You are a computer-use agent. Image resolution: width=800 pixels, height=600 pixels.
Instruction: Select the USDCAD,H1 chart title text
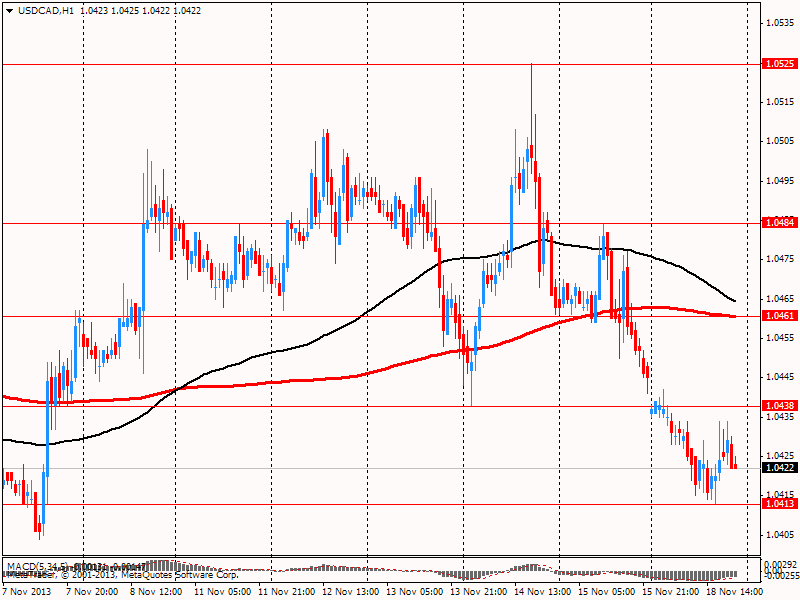[46, 11]
